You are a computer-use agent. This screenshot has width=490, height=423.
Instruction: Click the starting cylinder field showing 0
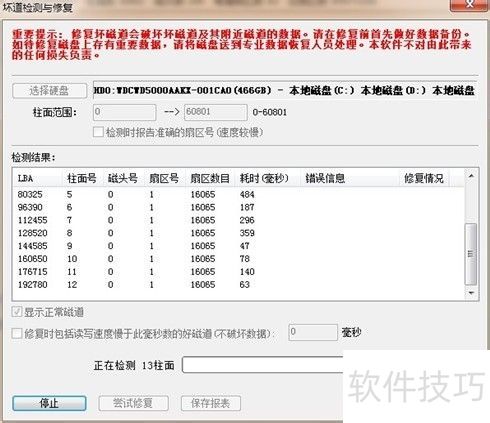pos(125,112)
